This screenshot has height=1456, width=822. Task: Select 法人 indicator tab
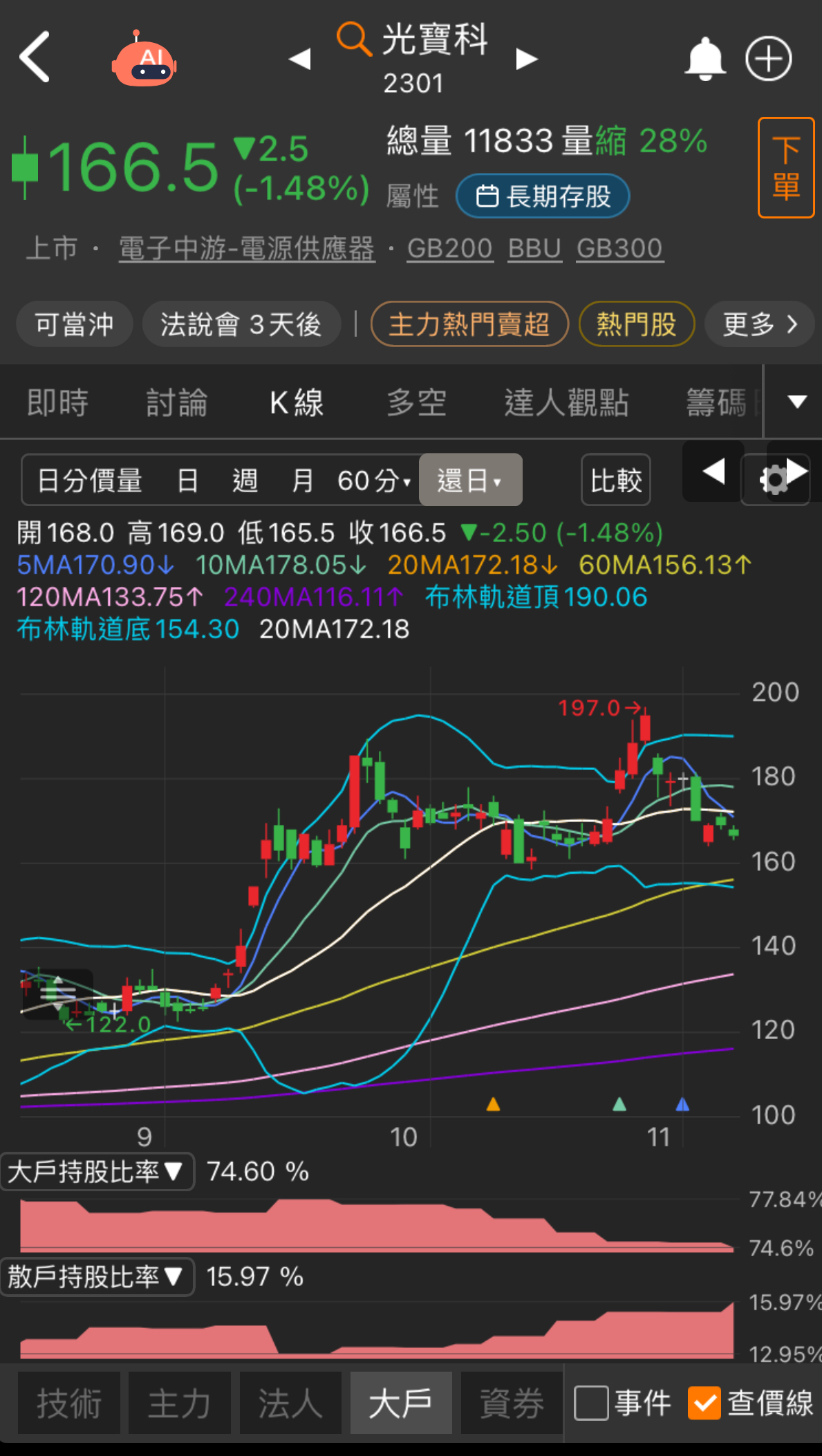290,1403
